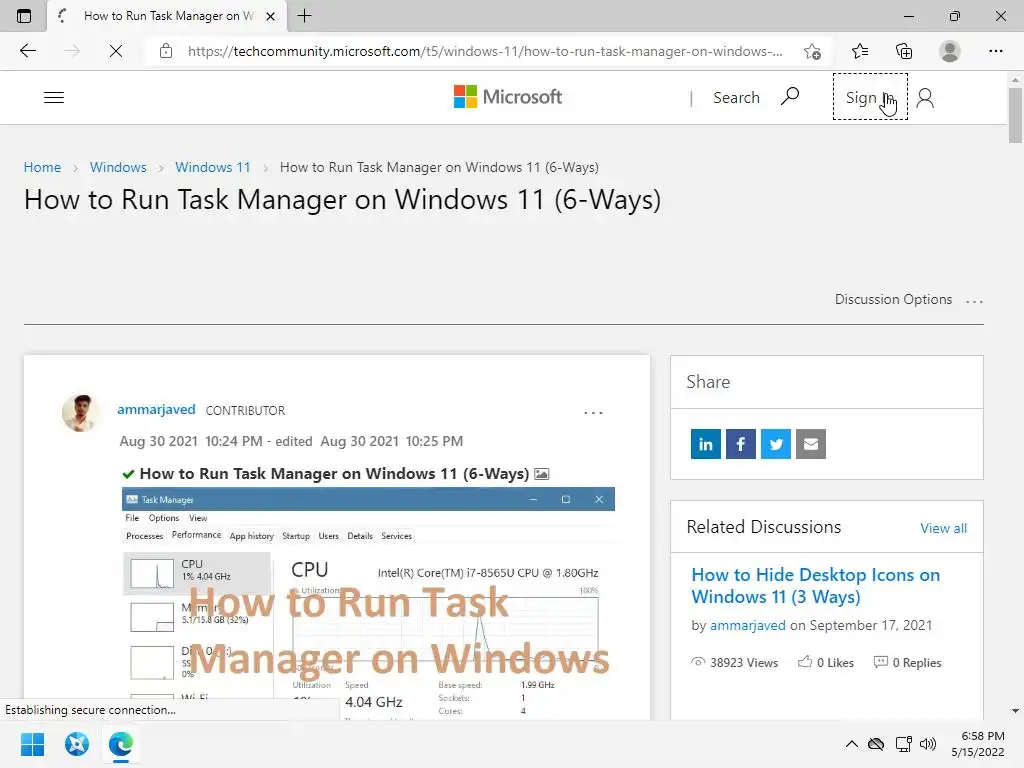1024x768 pixels.
Task: Open the volume tray icon
Action: pos(927,744)
